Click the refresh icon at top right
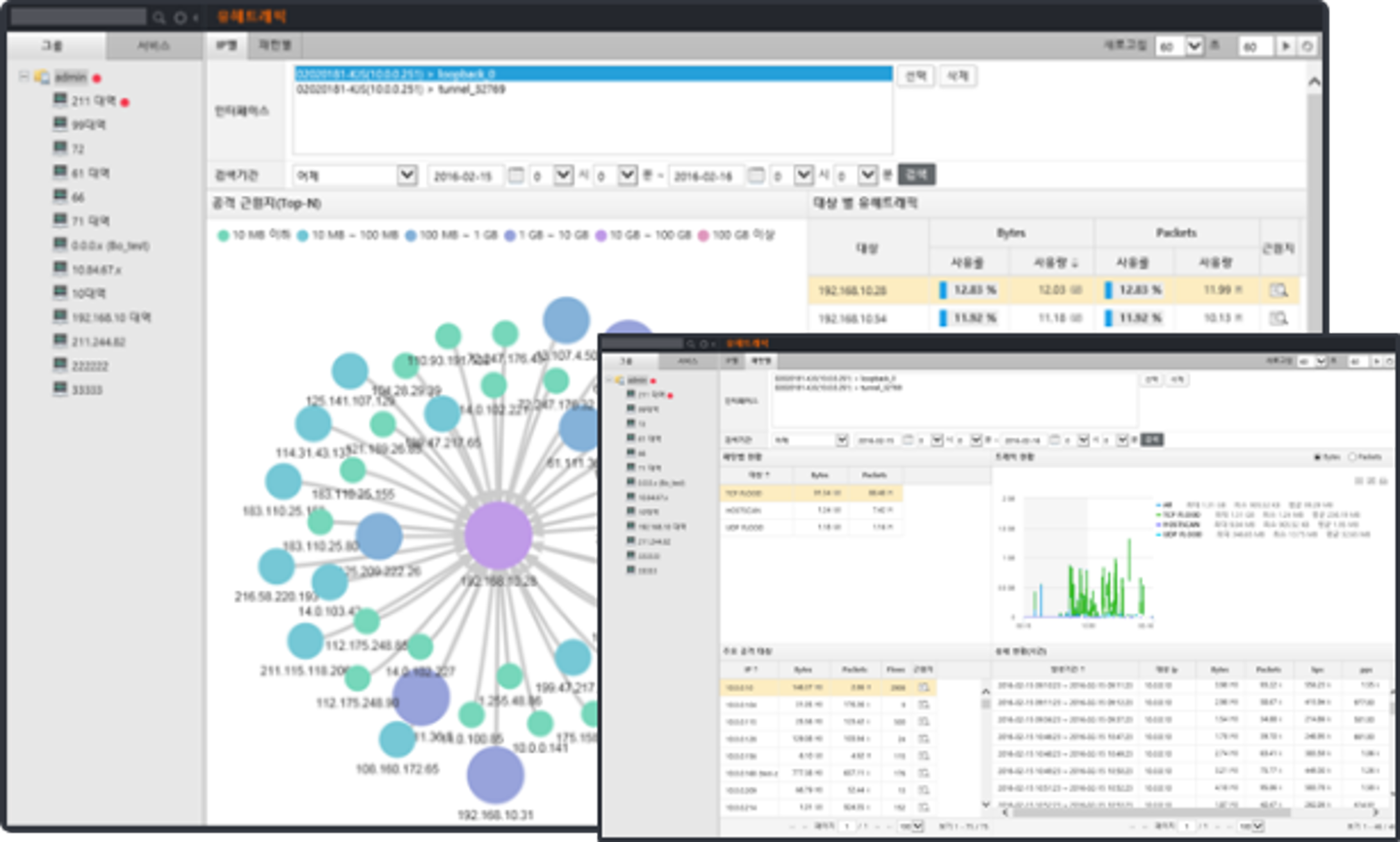1400x842 pixels. click(x=1308, y=46)
